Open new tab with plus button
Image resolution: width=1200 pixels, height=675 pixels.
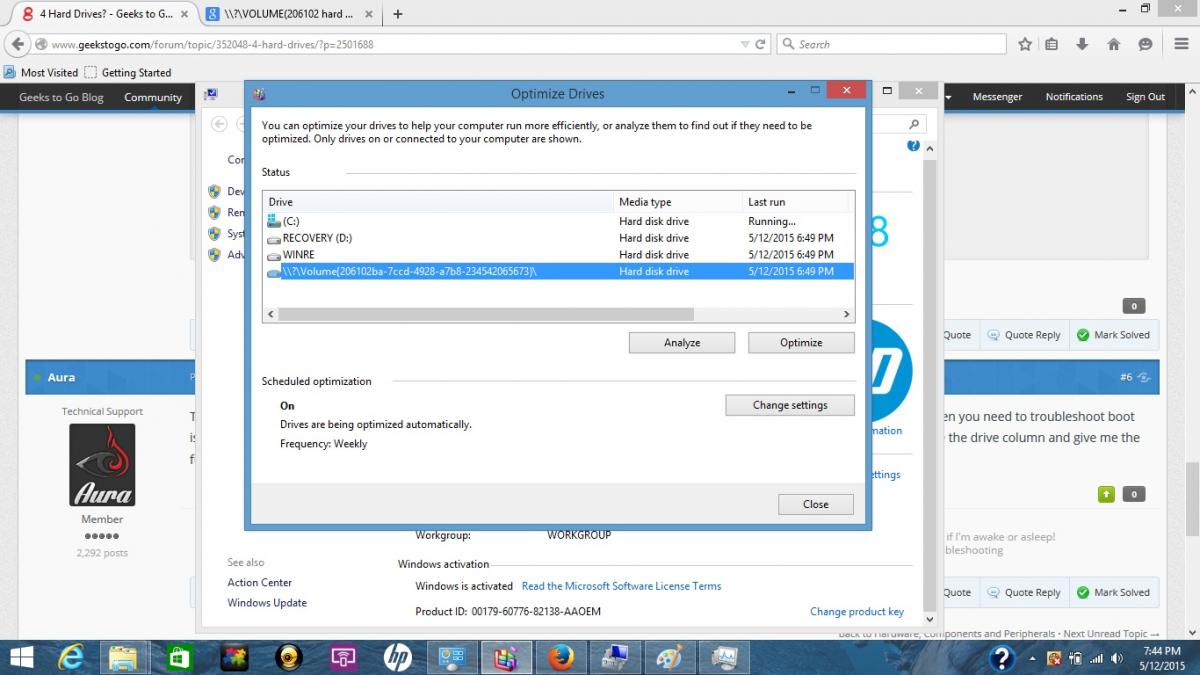coord(398,14)
